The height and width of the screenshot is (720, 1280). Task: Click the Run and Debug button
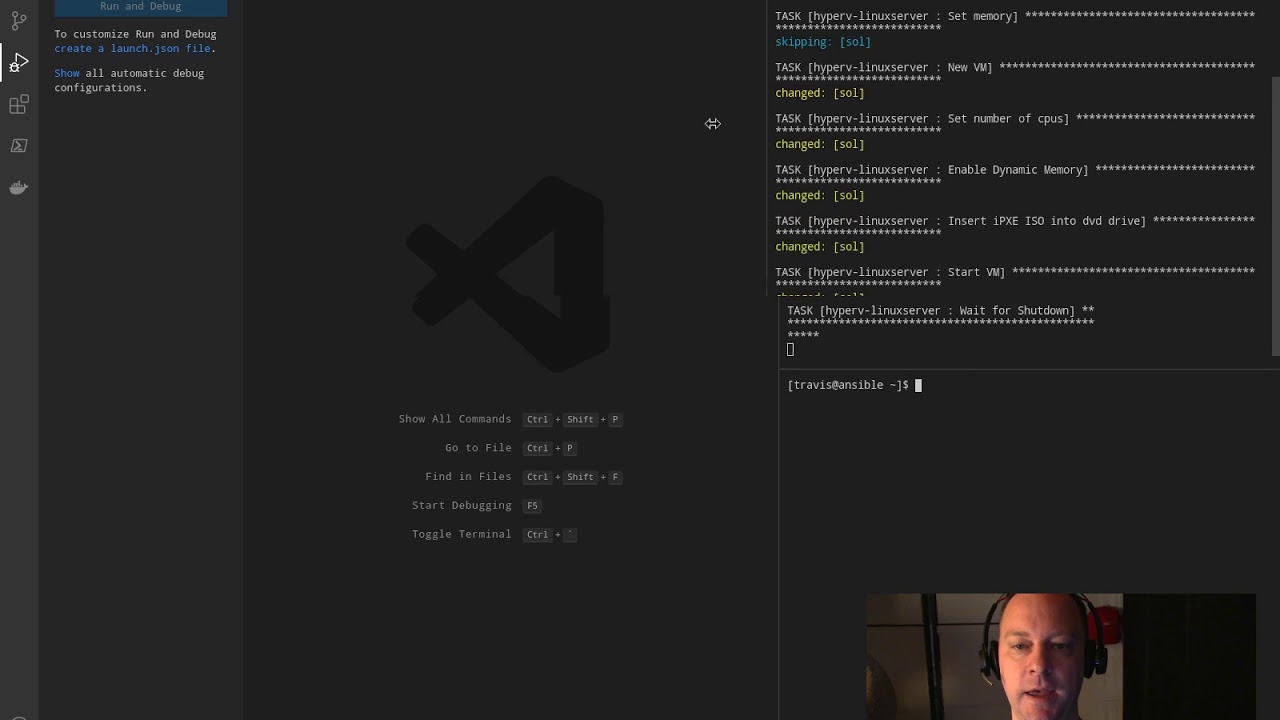coord(141,7)
